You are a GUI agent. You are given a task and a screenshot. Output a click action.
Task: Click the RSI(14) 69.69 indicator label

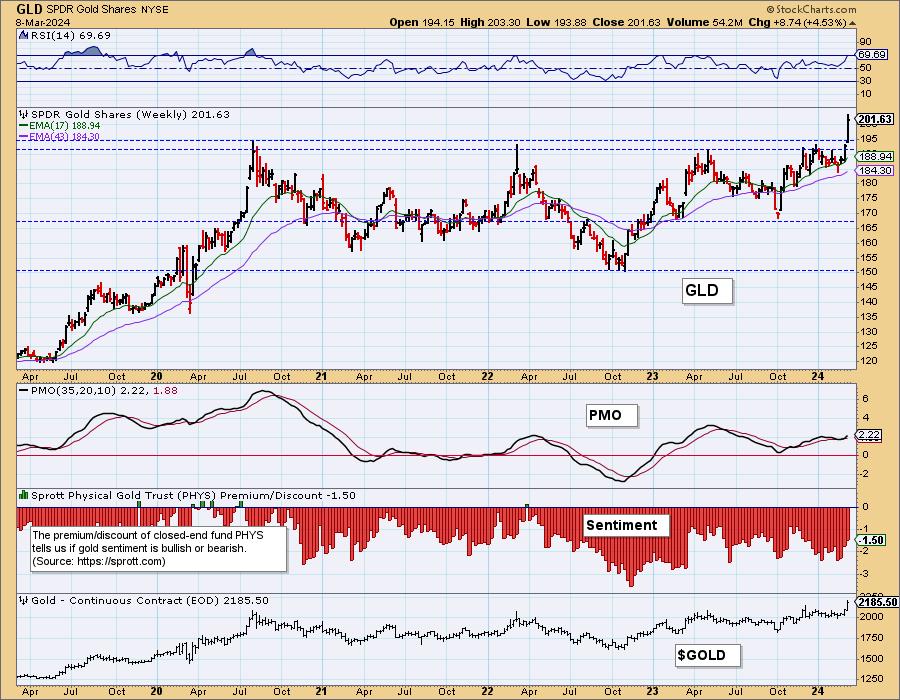(x=70, y=35)
